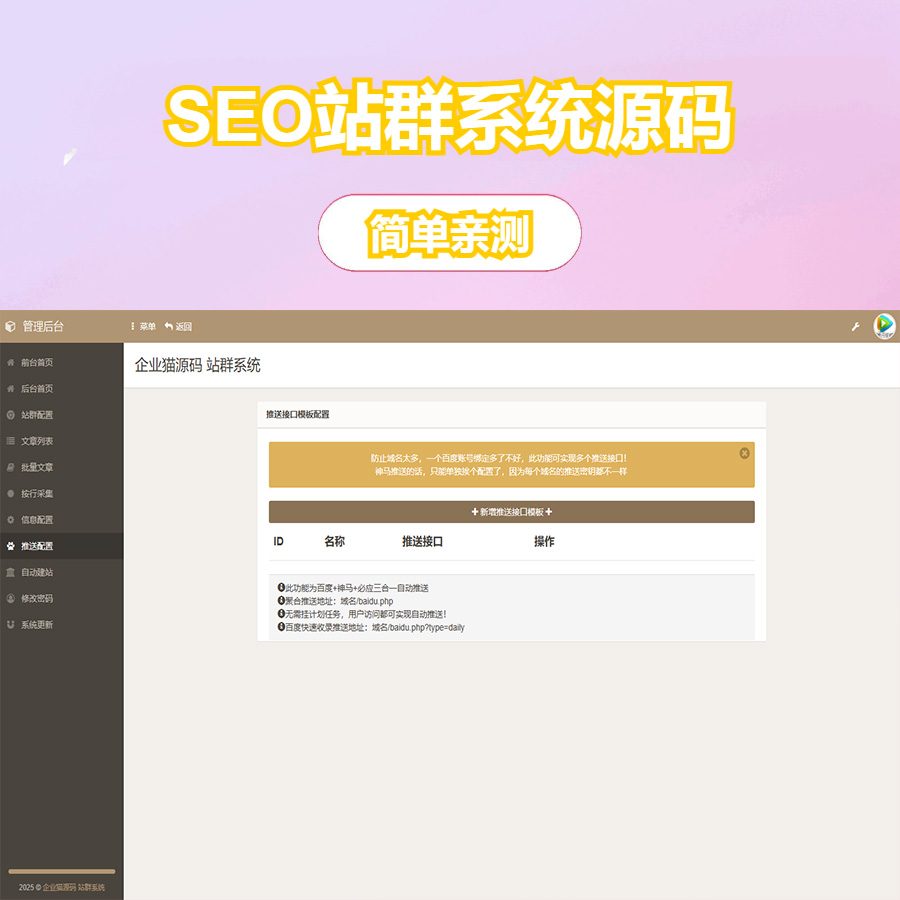Click the 推送配置 paw icon
The height and width of the screenshot is (900, 900).
[x=11, y=545]
